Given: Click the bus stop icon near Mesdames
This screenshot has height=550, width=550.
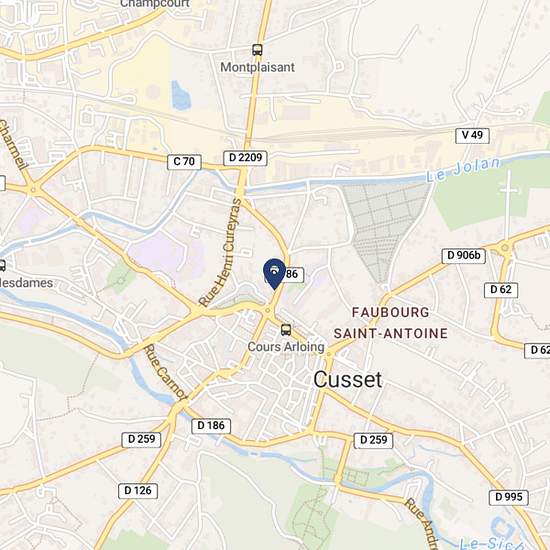Looking at the screenshot, I should point(2,266).
